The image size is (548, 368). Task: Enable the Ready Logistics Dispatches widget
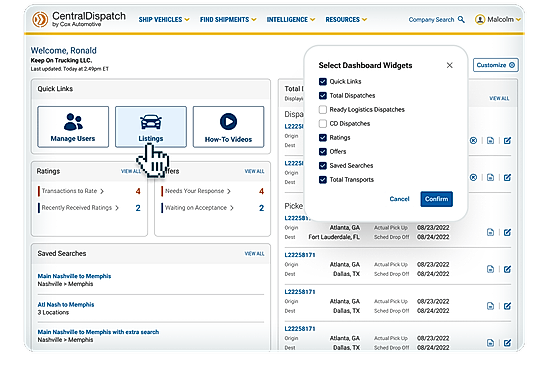pos(323,109)
